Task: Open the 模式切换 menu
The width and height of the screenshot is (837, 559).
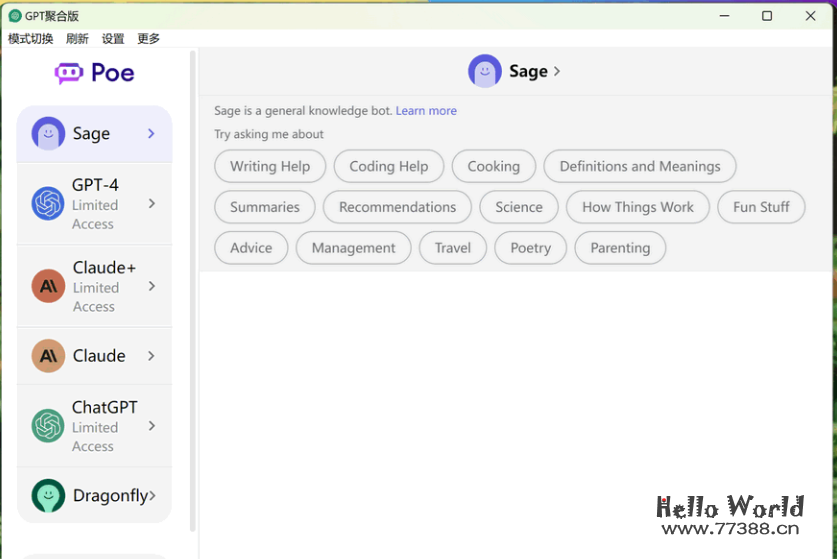Action: 31,39
